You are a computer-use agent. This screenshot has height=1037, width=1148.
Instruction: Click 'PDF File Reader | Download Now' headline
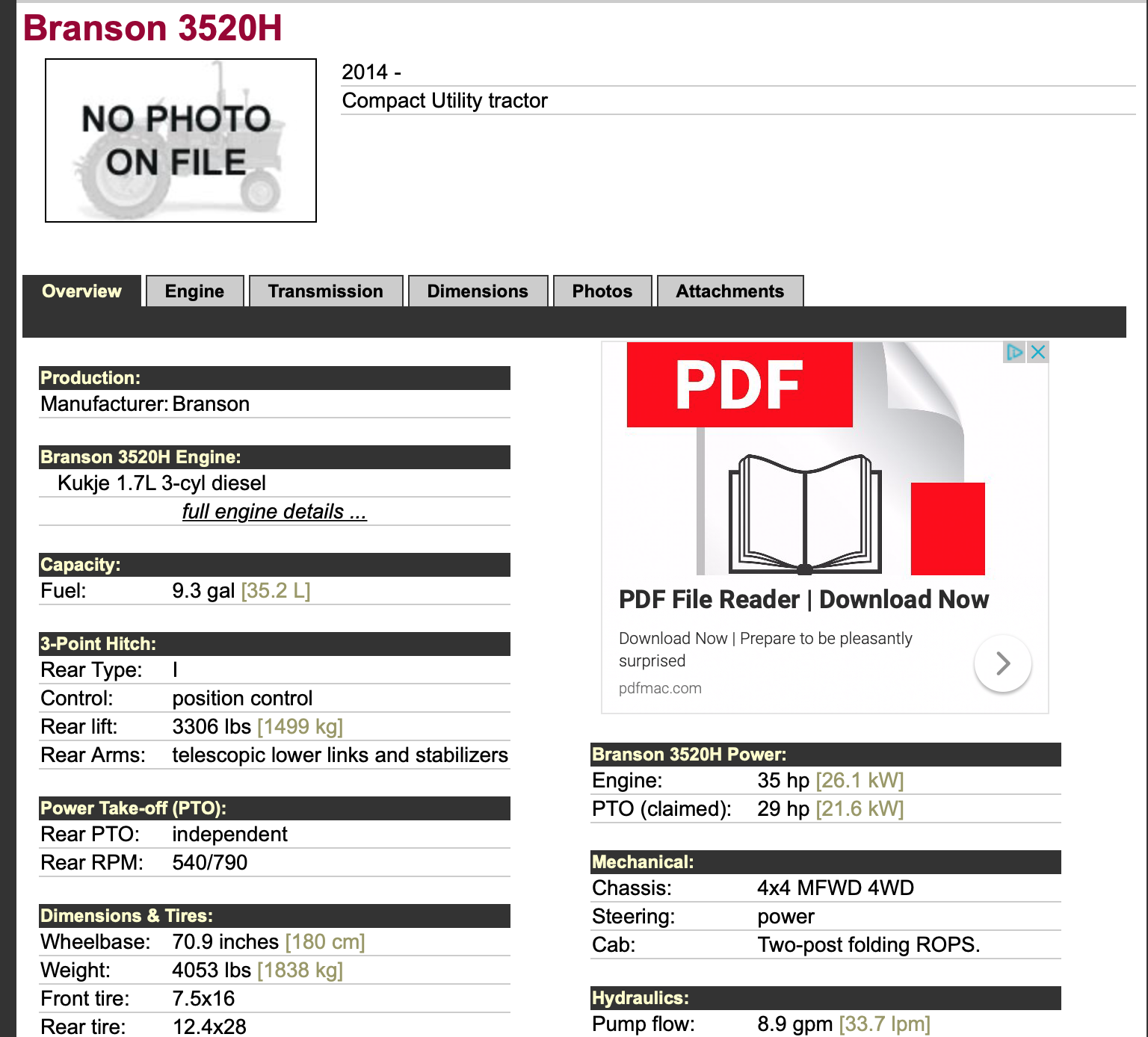tap(803, 599)
